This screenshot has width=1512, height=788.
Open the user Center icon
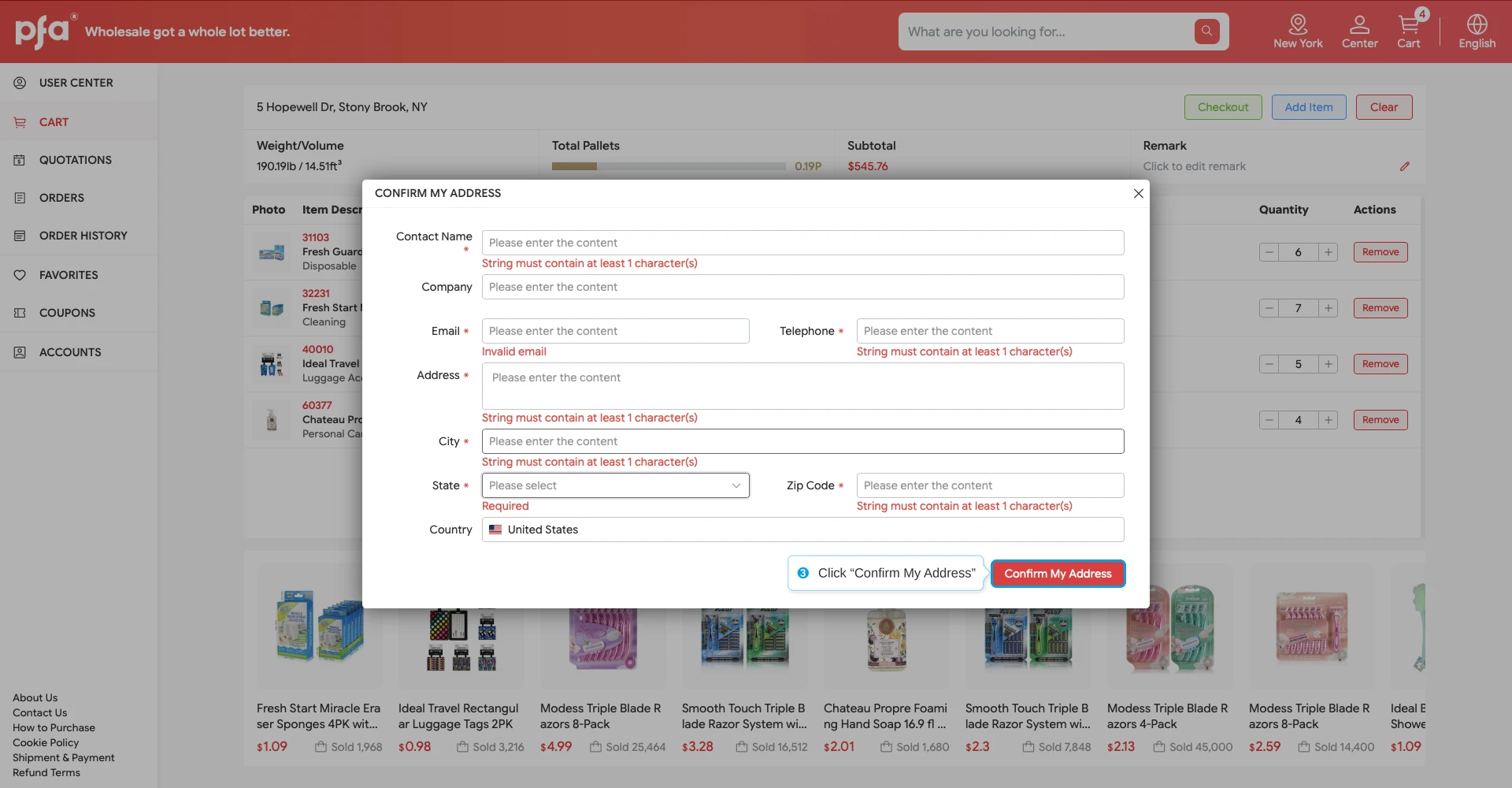[x=1359, y=32]
